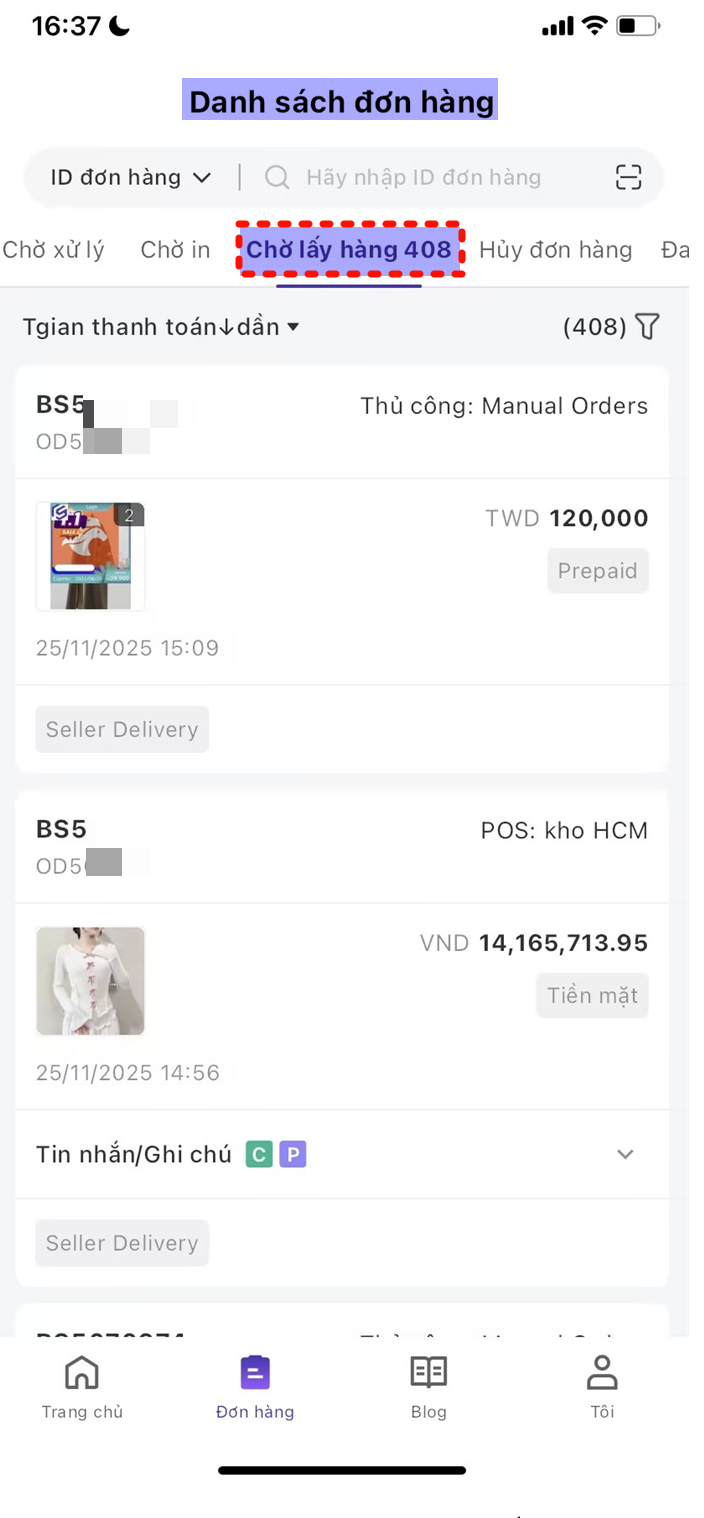Image resolution: width=704 pixels, height=1518 pixels.
Task: Select the Hủy đơn hàng tab
Action: click(555, 250)
